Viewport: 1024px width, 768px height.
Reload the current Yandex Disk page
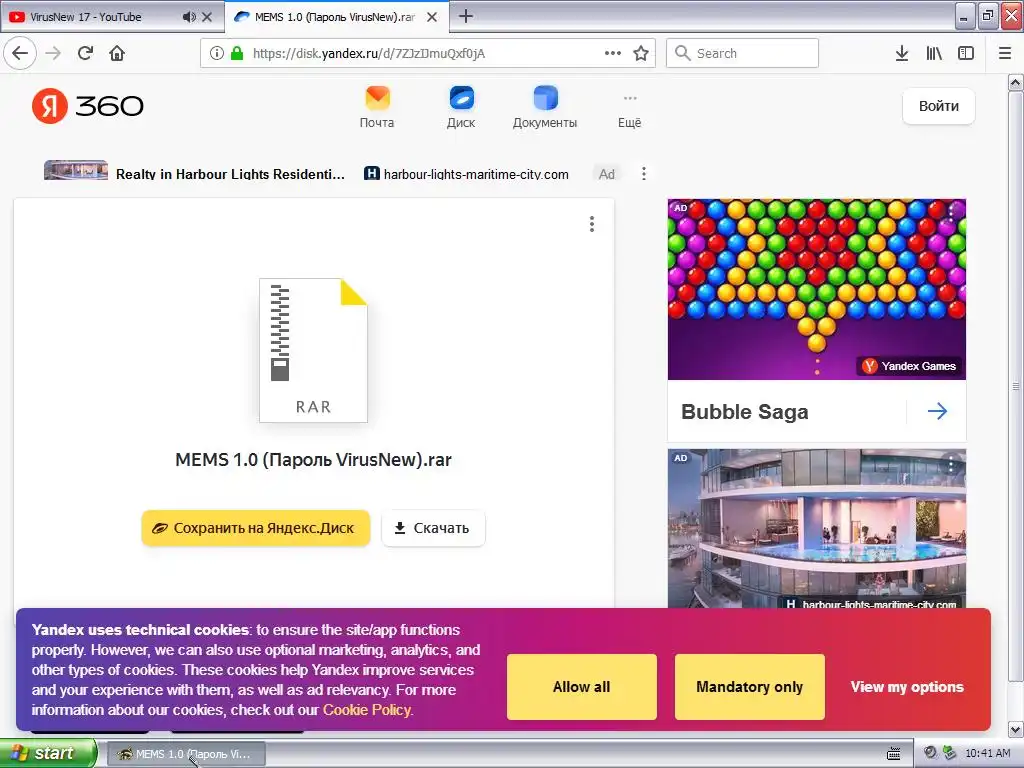click(85, 54)
